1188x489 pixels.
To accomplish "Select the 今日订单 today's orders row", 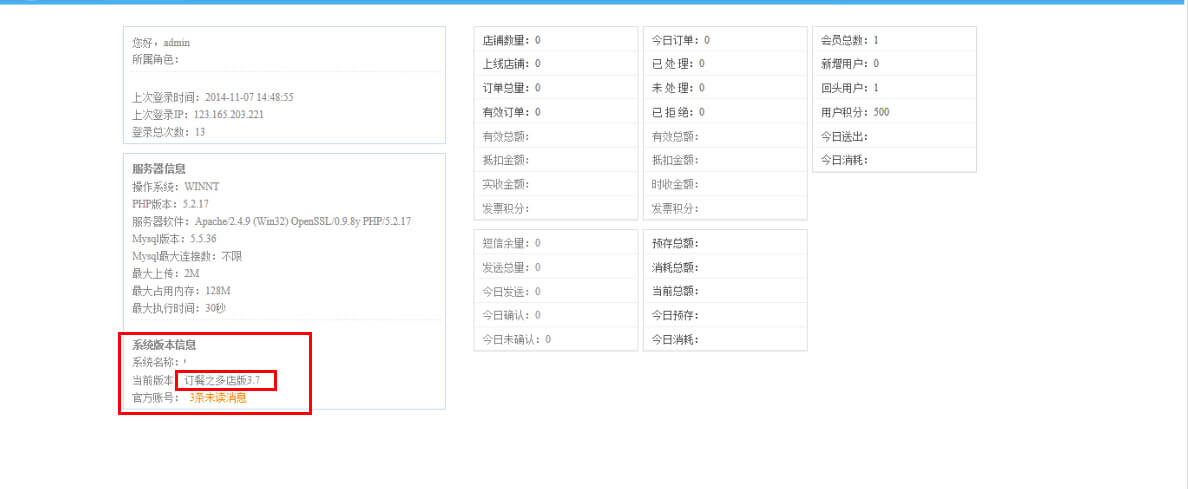I will (725, 39).
